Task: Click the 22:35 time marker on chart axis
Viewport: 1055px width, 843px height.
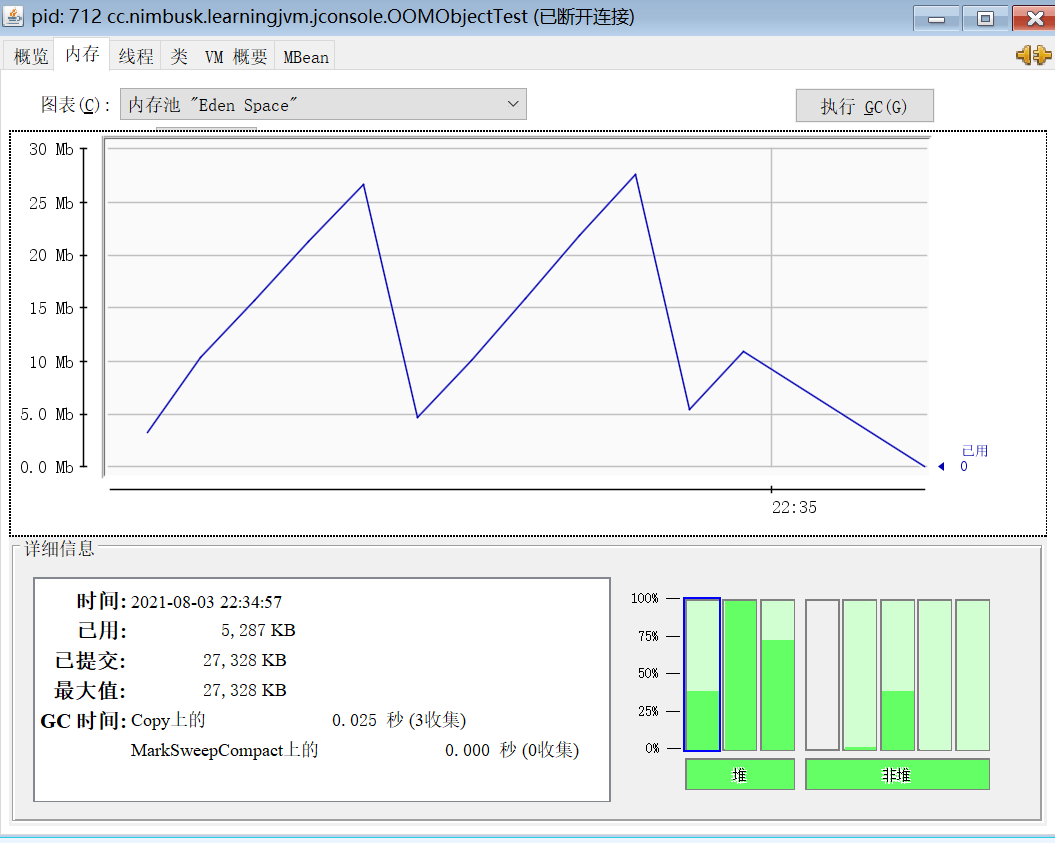Action: (794, 507)
